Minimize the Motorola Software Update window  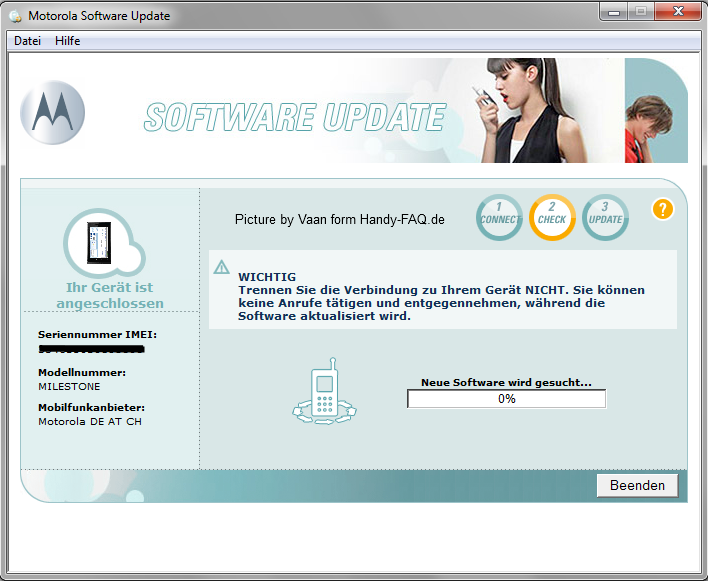click(x=614, y=11)
